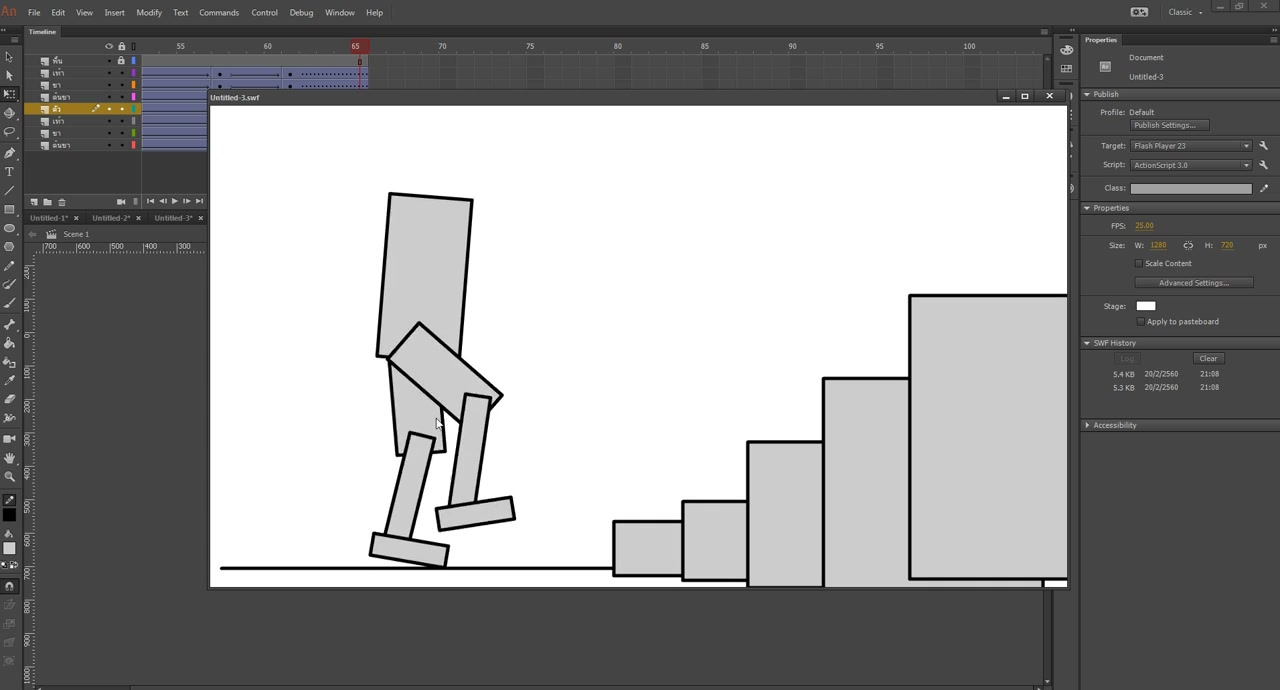
Task: Open the Classic workspace dropdown
Action: [1185, 12]
